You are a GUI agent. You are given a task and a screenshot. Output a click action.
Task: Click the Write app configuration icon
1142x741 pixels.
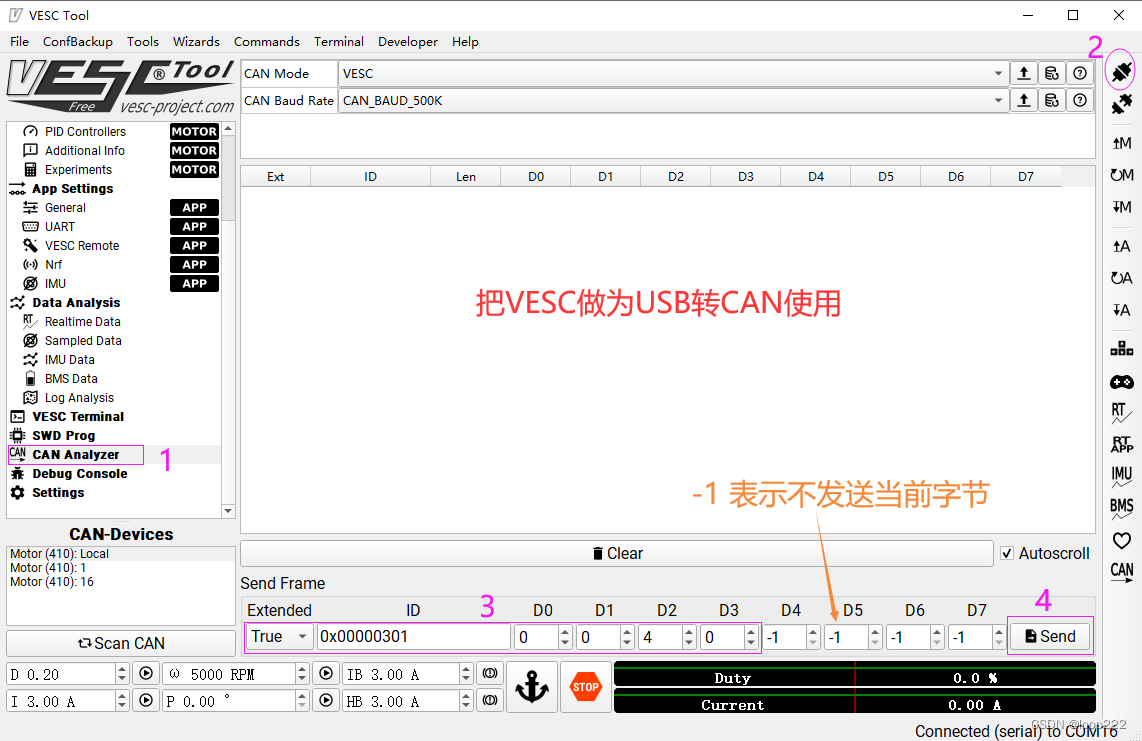point(1122,310)
